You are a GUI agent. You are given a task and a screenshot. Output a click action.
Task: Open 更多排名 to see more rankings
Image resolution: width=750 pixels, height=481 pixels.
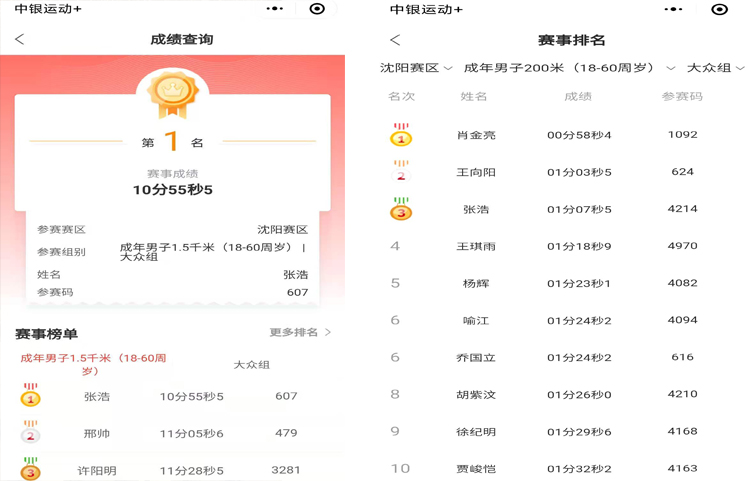[300, 332]
